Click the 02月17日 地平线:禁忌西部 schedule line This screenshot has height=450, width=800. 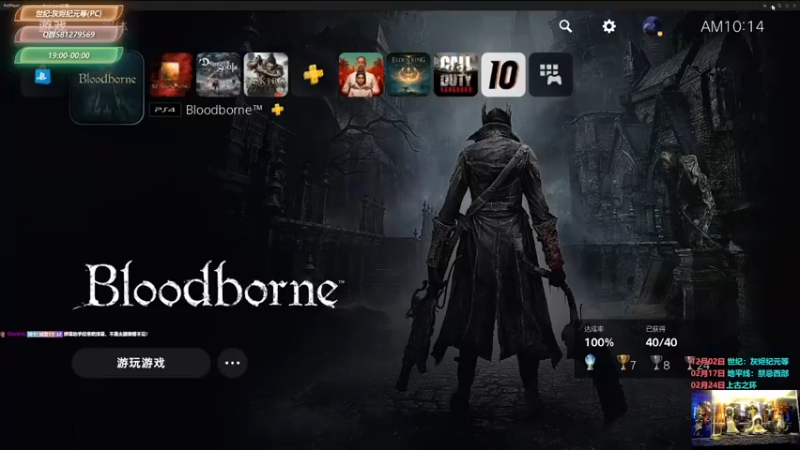point(739,373)
